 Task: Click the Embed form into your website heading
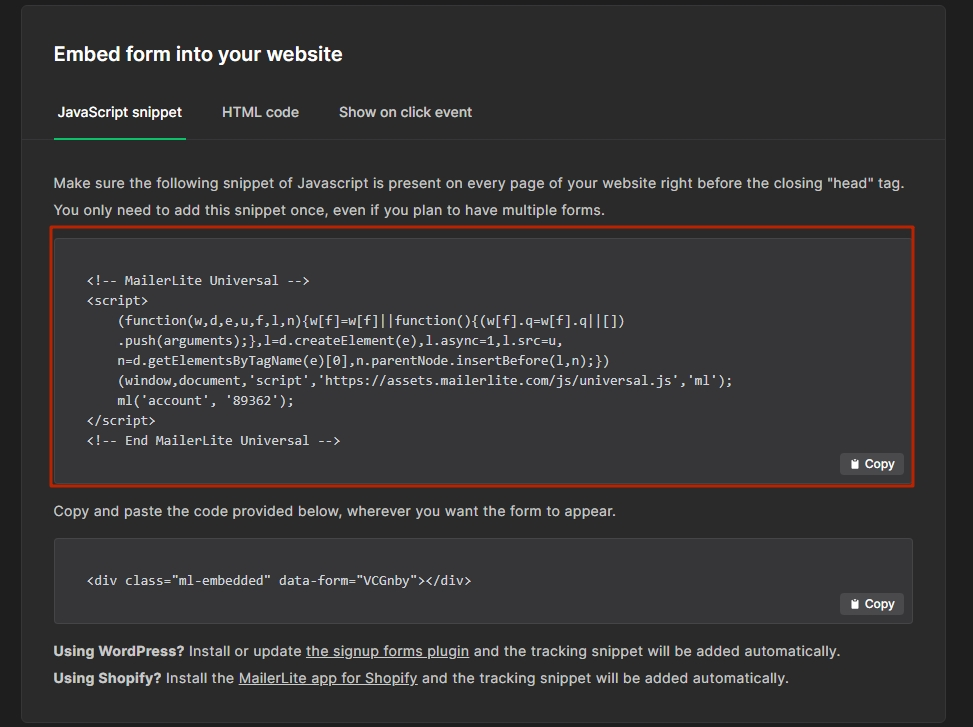coord(198,55)
